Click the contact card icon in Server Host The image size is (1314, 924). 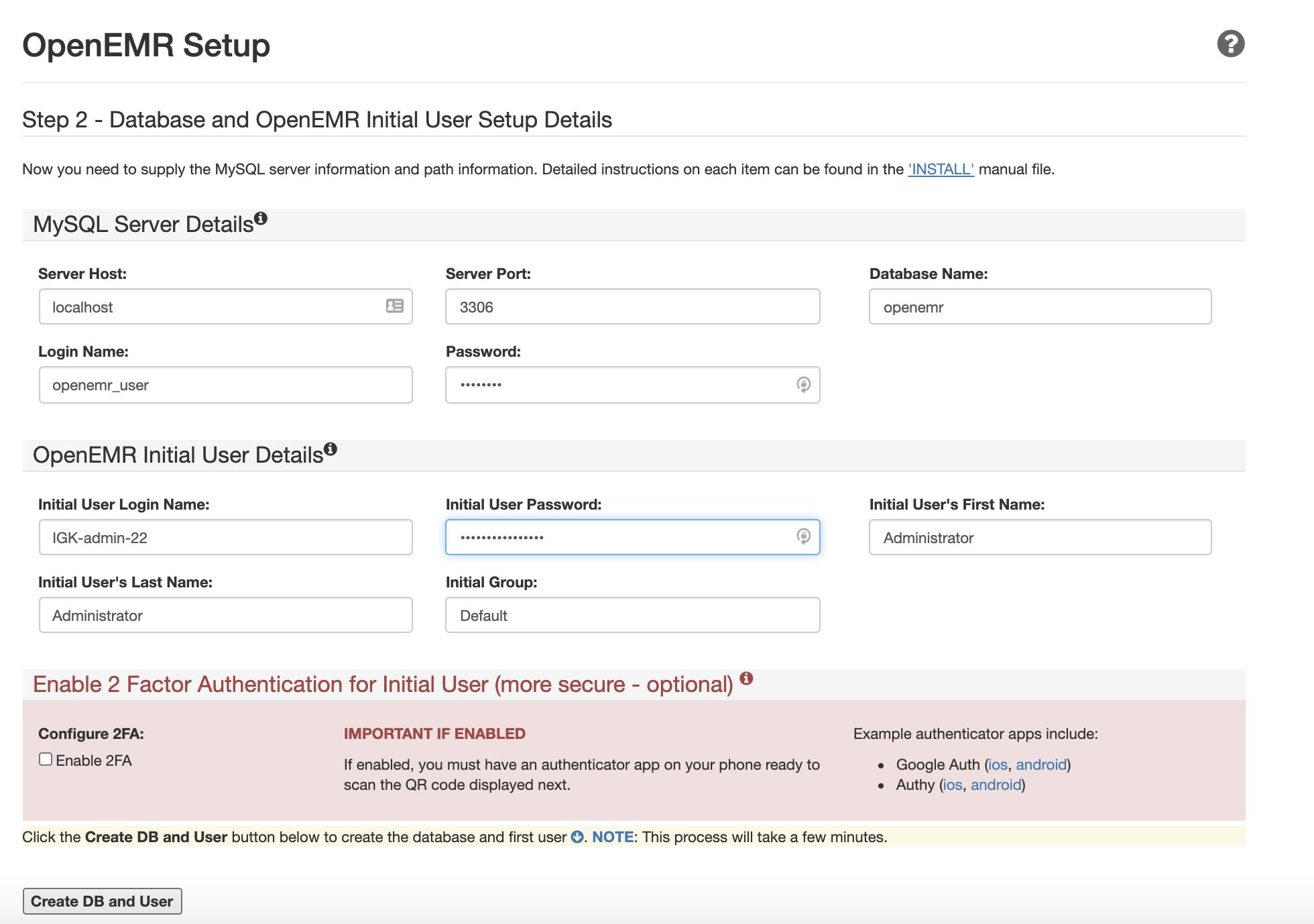click(394, 306)
